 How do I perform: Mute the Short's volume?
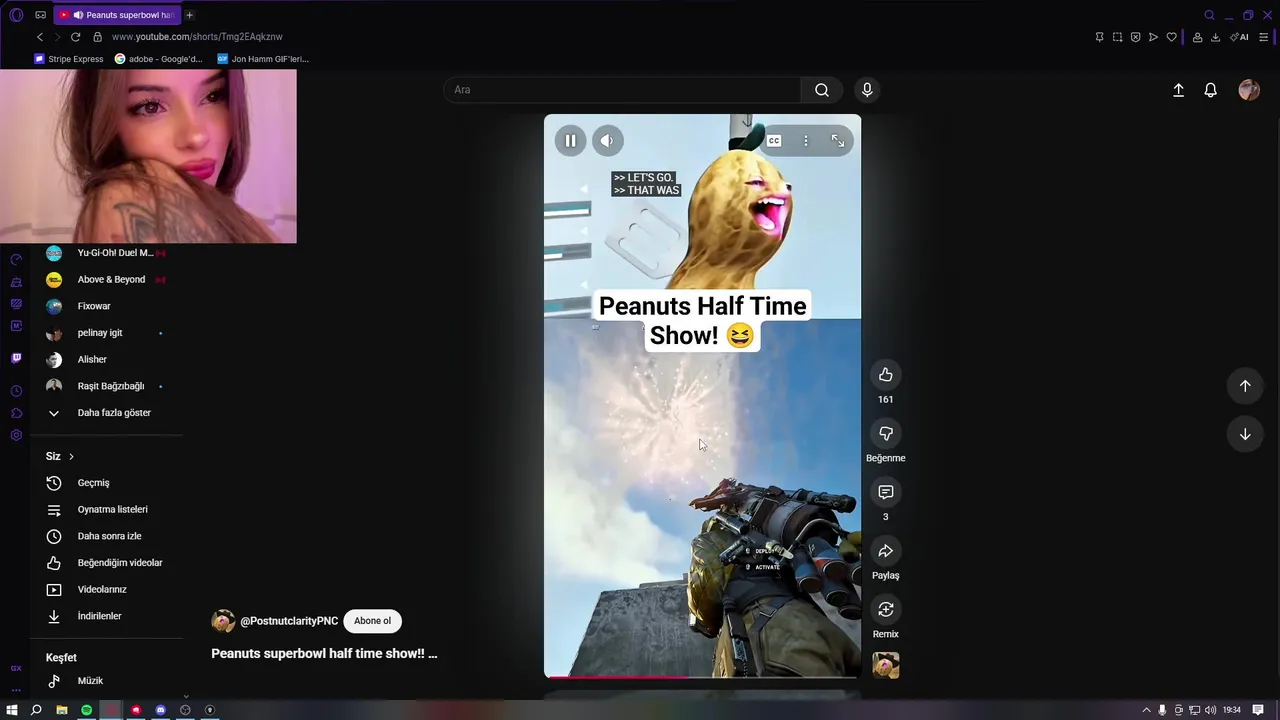coord(607,141)
